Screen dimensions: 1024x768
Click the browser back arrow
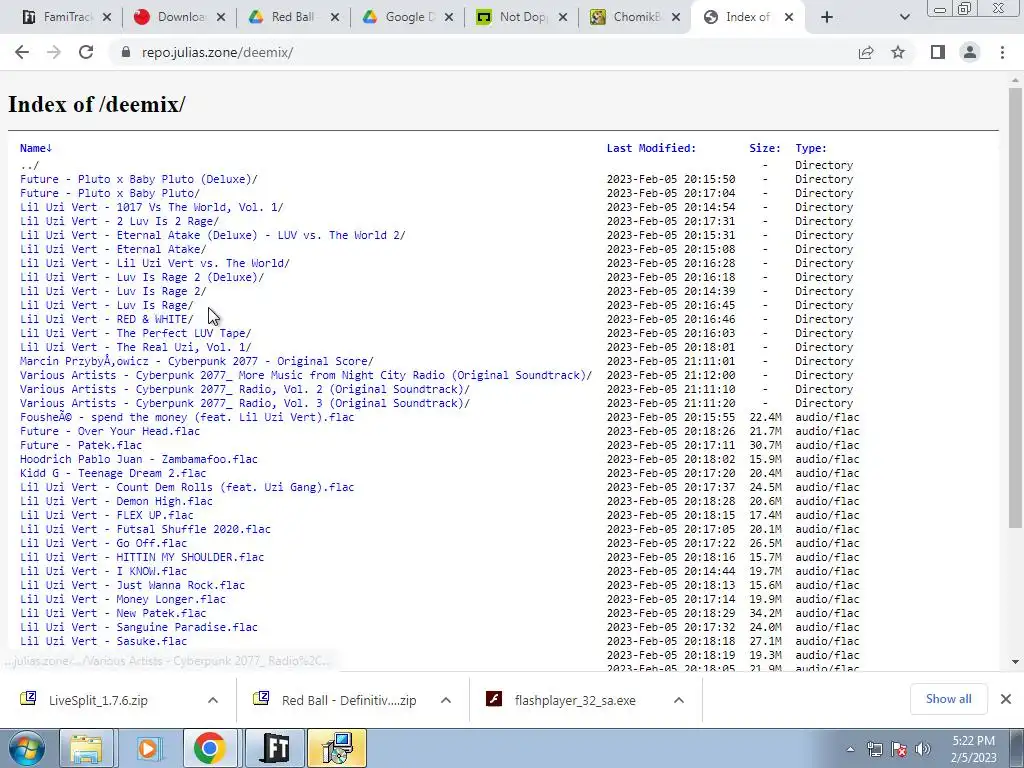point(22,52)
